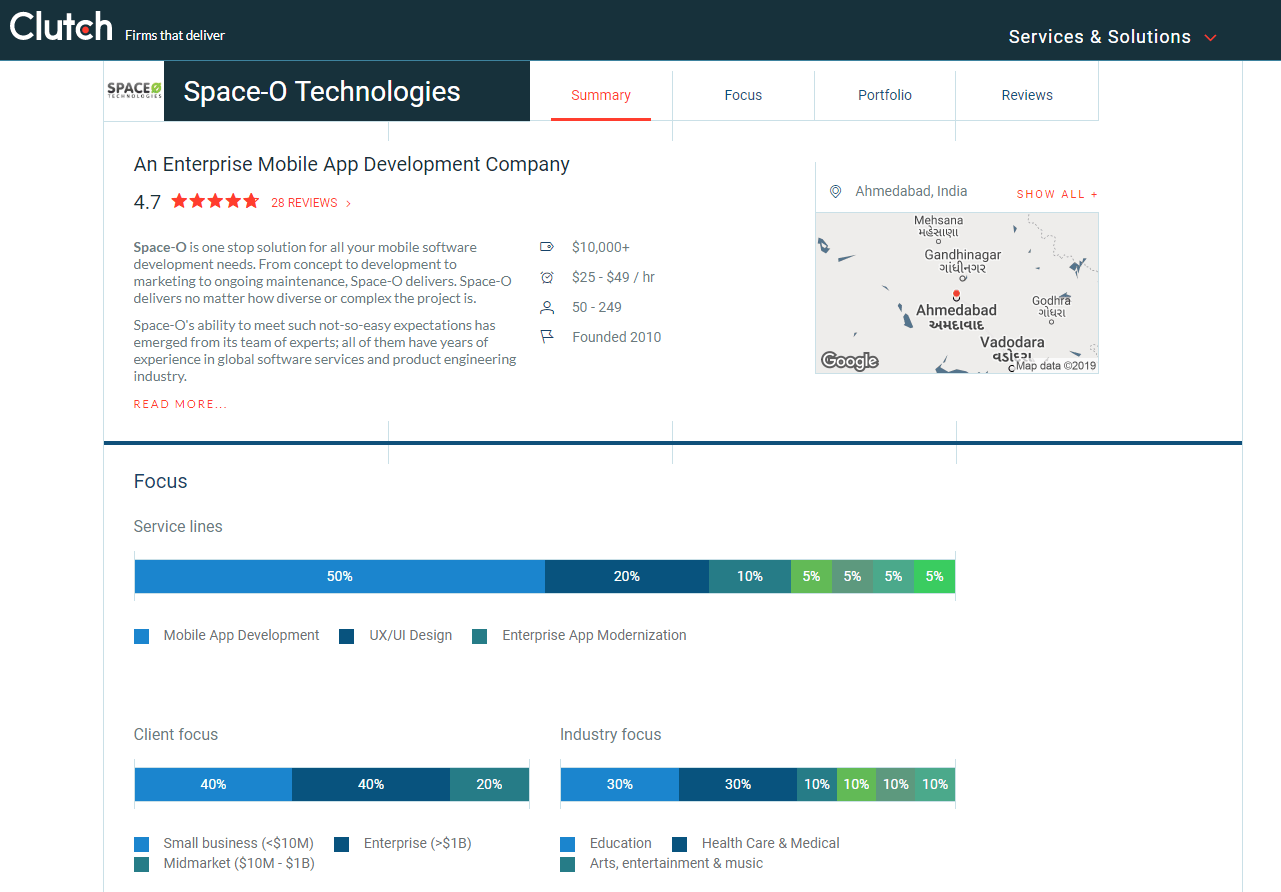The image size is (1281, 892).
Task: Click the Founded 2010 text
Action: (x=617, y=337)
